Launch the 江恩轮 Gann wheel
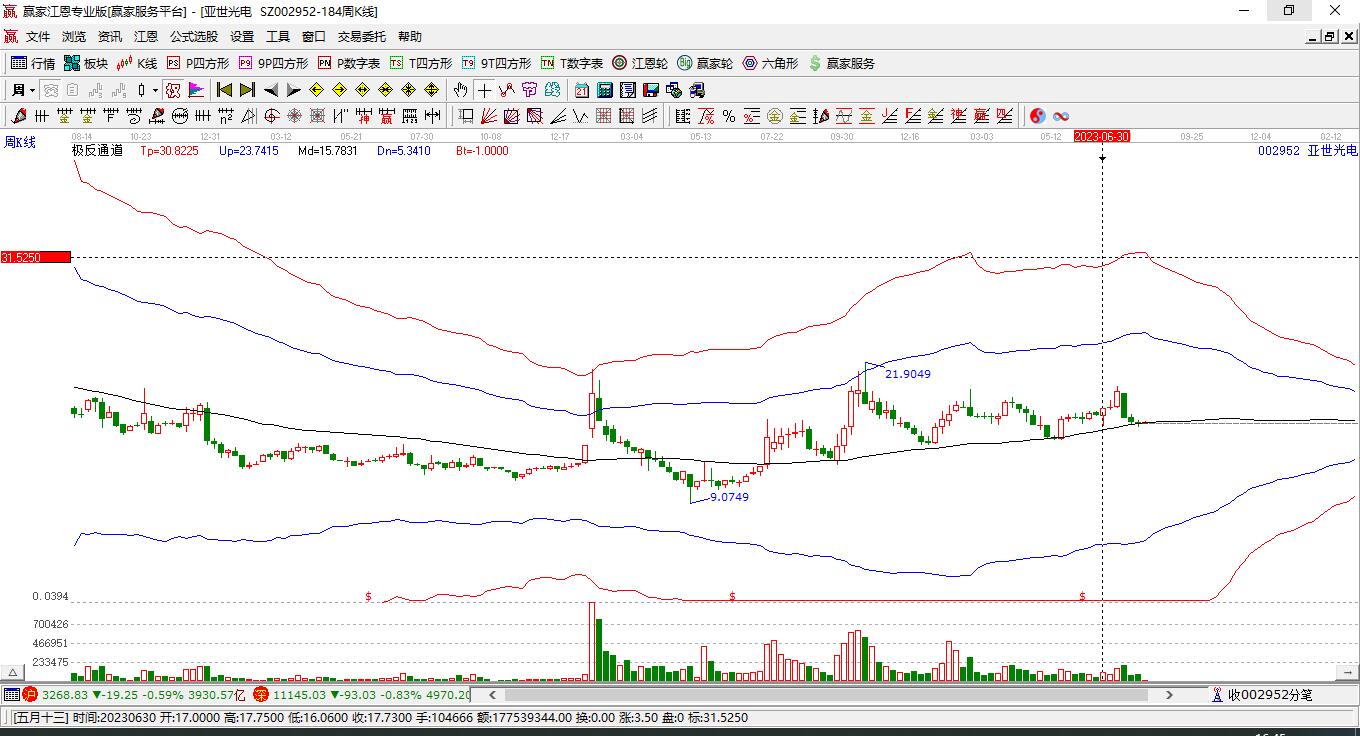Image resolution: width=1360 pixels, height=736 pixels. [x=640, y=63]
